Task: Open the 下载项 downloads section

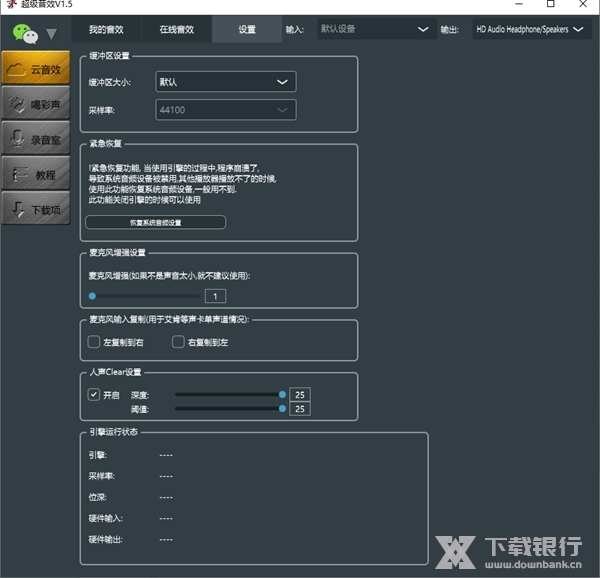Action: click(x=36, y=209)
